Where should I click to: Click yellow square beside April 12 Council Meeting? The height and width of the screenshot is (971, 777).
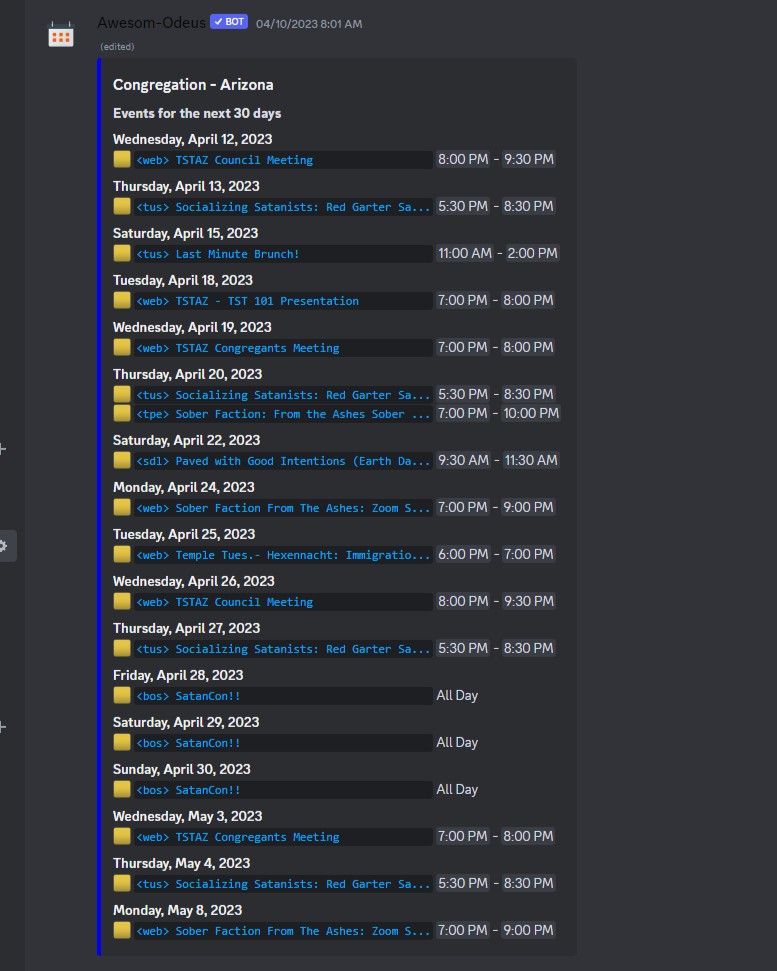point(122,159)
